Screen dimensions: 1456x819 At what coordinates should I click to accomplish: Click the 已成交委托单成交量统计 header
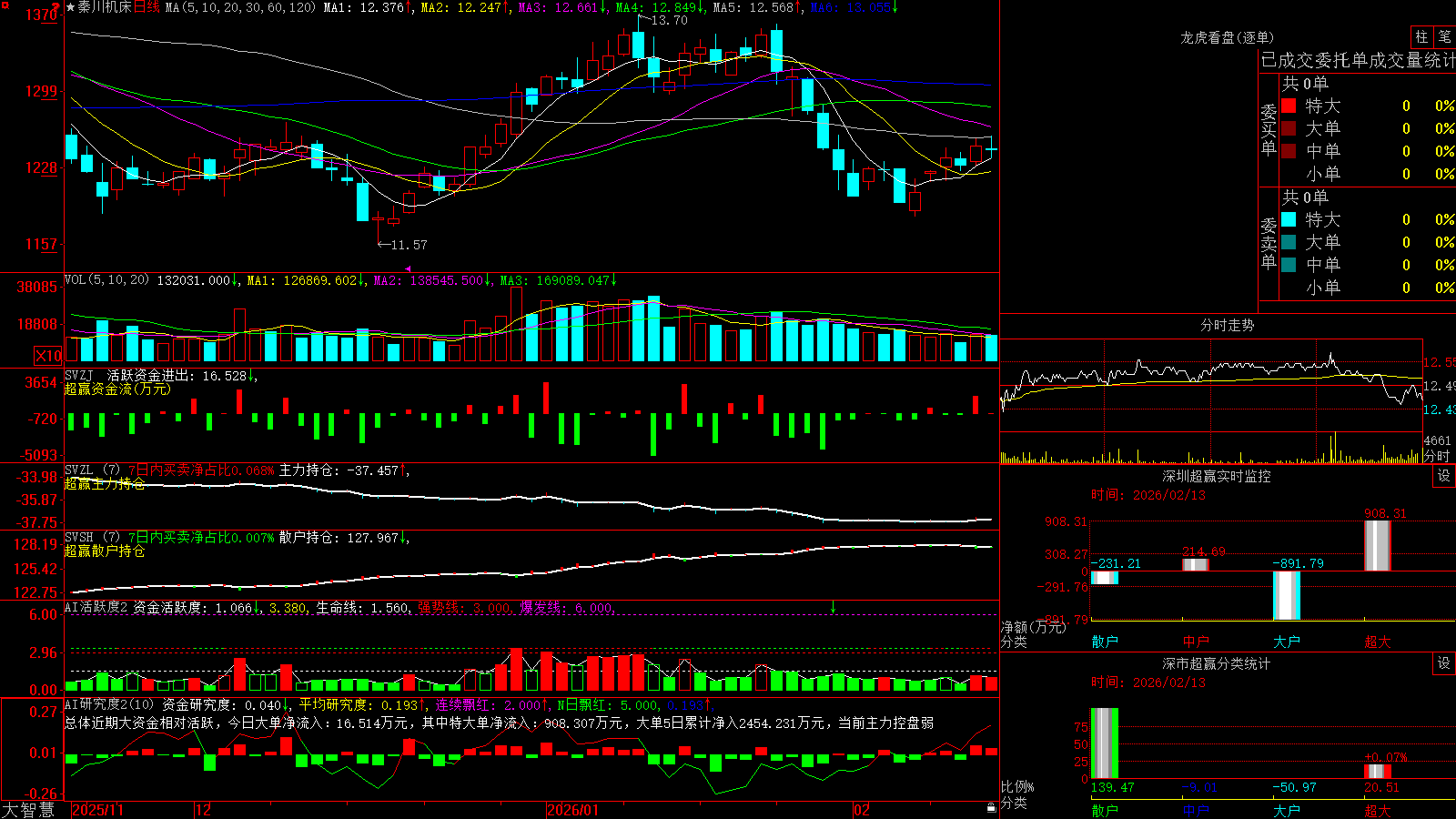1358,60
